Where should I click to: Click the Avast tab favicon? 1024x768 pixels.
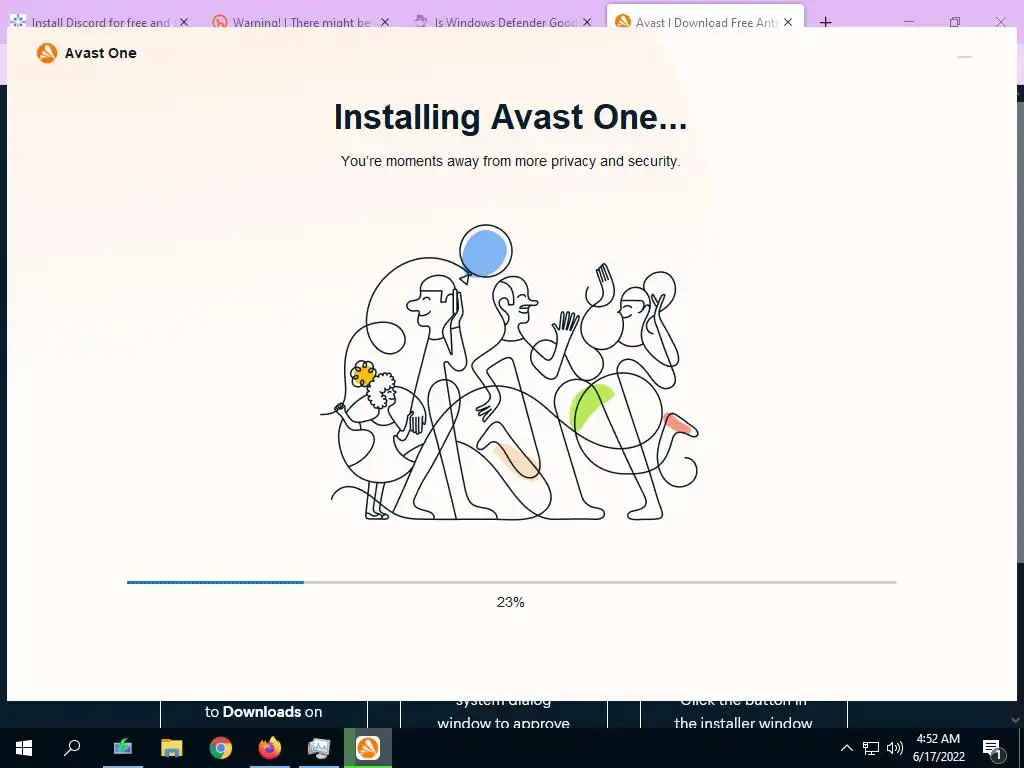[623, 22]
